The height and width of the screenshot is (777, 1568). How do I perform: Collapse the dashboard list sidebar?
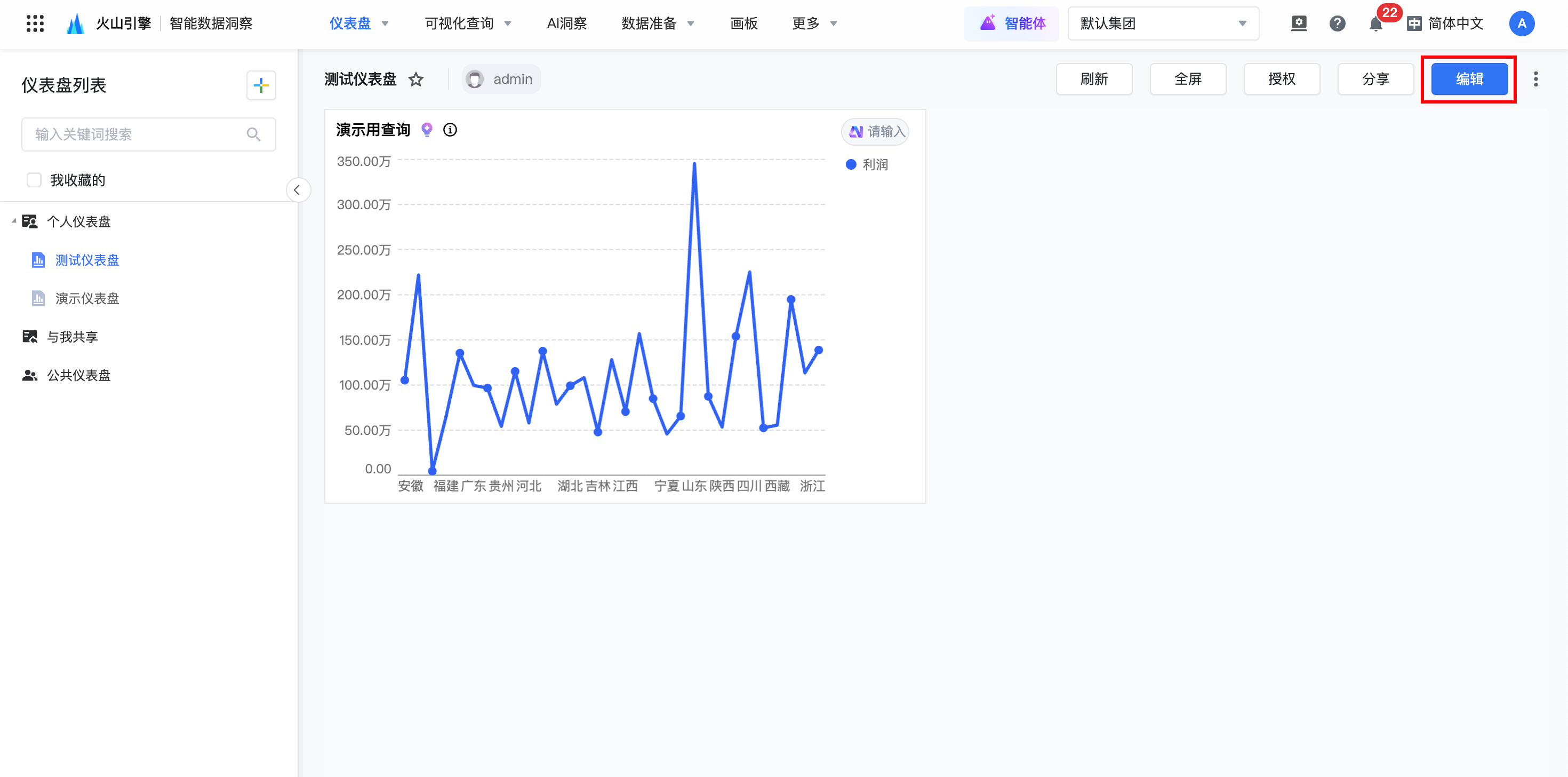(x=297, y=190)
